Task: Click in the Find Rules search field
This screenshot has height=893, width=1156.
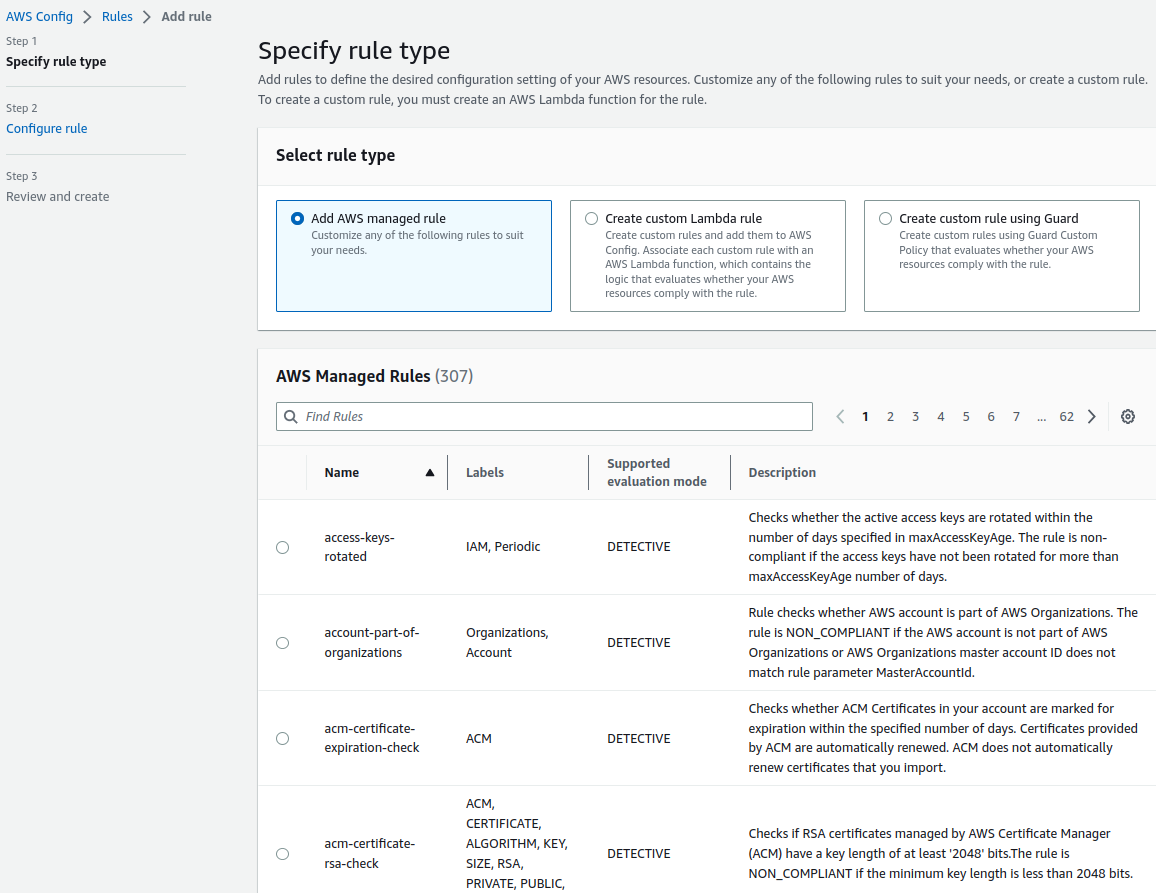Action: tap(544, 417)
